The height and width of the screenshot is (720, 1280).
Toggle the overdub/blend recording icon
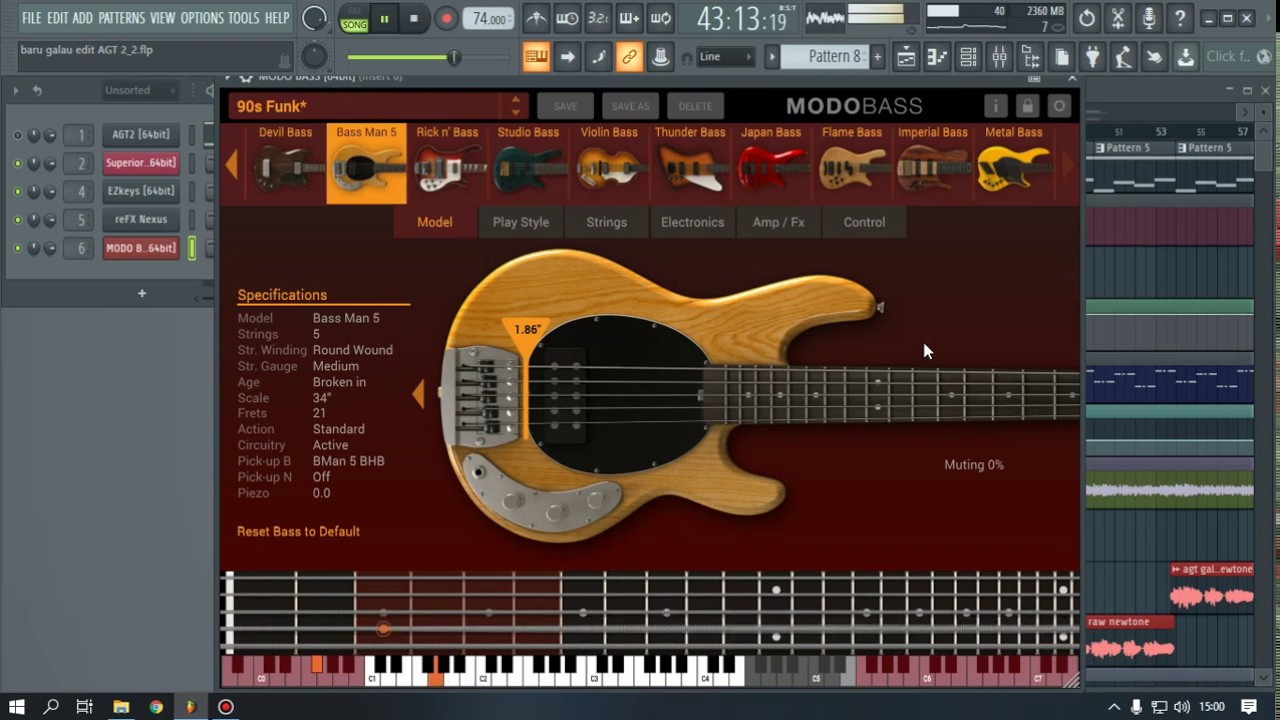tap(629, 19)
